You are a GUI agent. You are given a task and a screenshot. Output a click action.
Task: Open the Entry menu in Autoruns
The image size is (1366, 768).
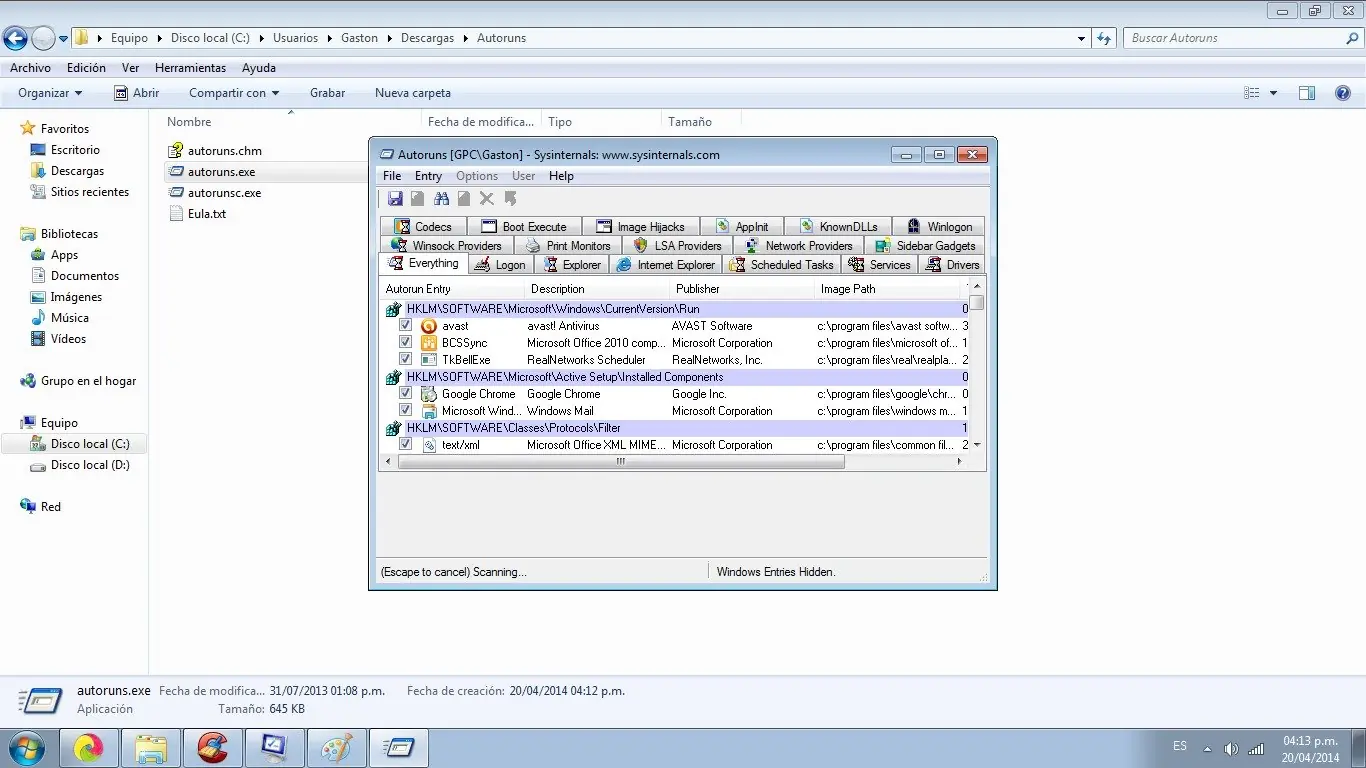pos(428,176)
